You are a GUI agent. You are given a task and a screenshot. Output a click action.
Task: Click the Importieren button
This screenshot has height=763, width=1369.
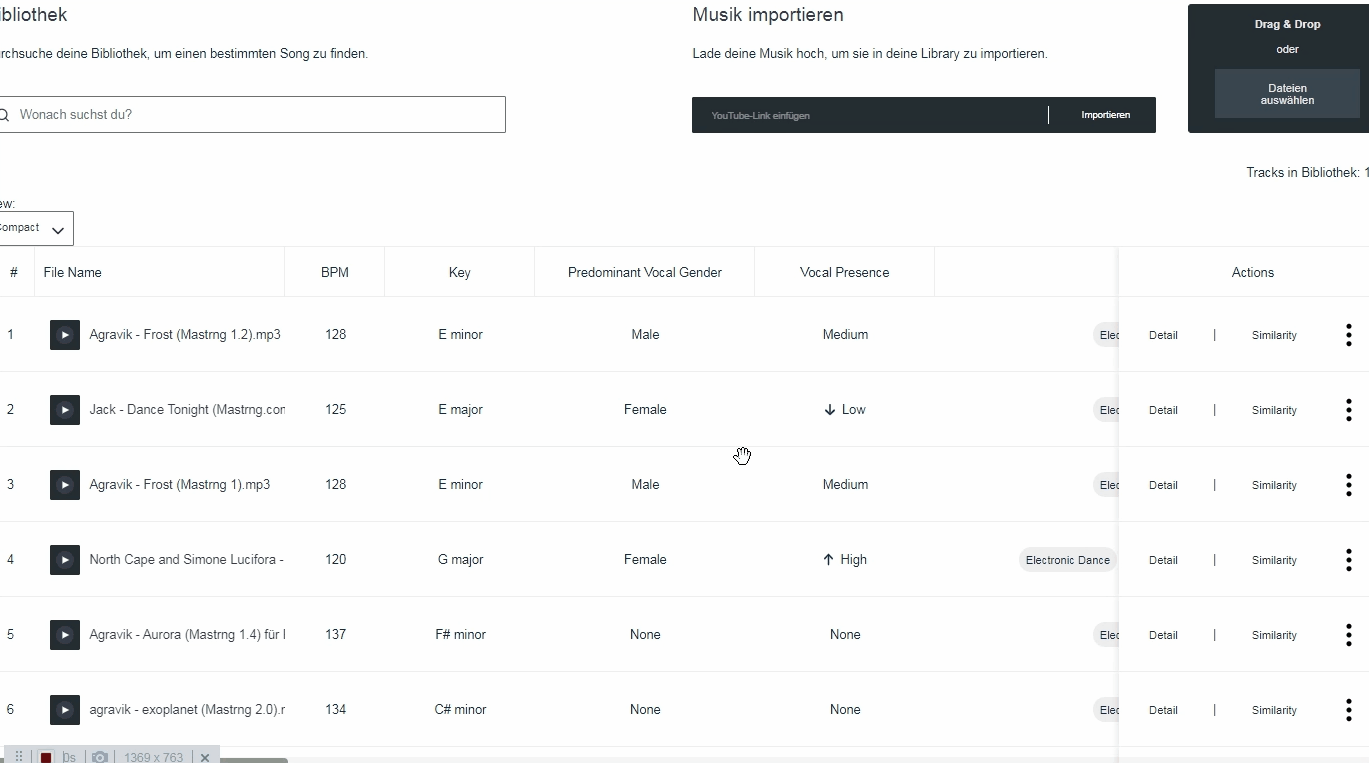click(x=1104, y=115)
